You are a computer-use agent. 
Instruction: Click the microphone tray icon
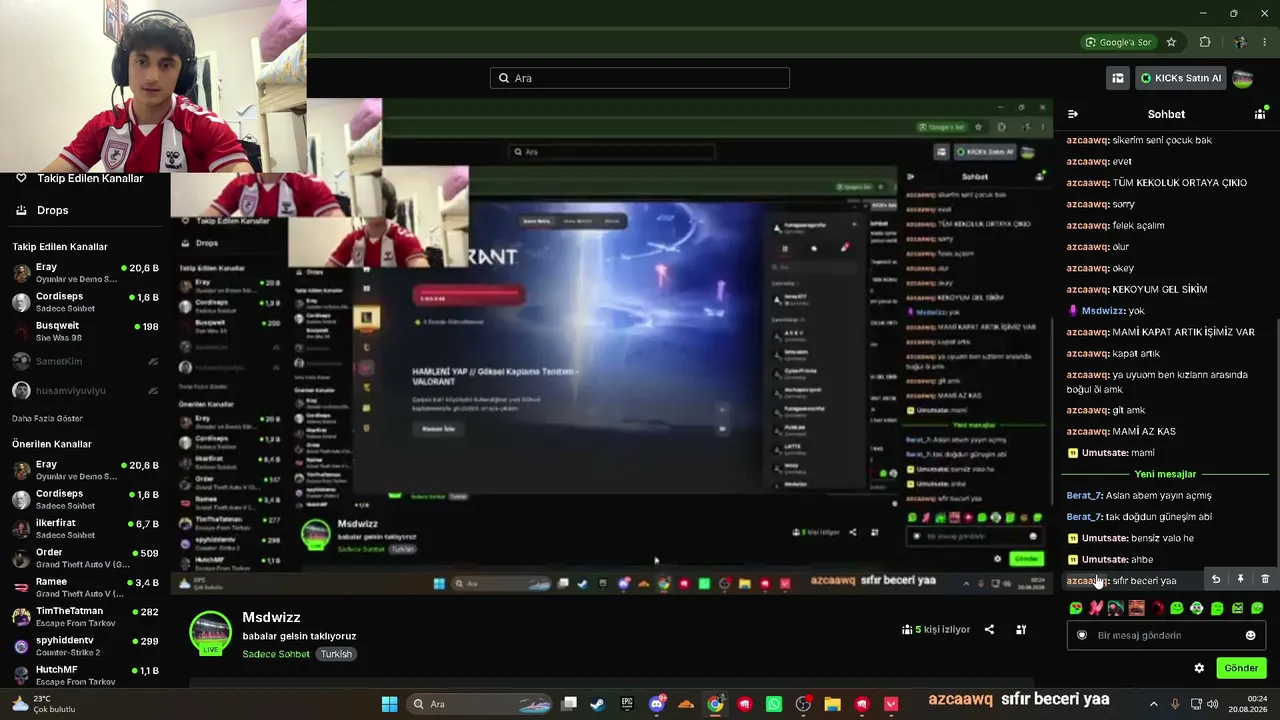pos(1175,704)
